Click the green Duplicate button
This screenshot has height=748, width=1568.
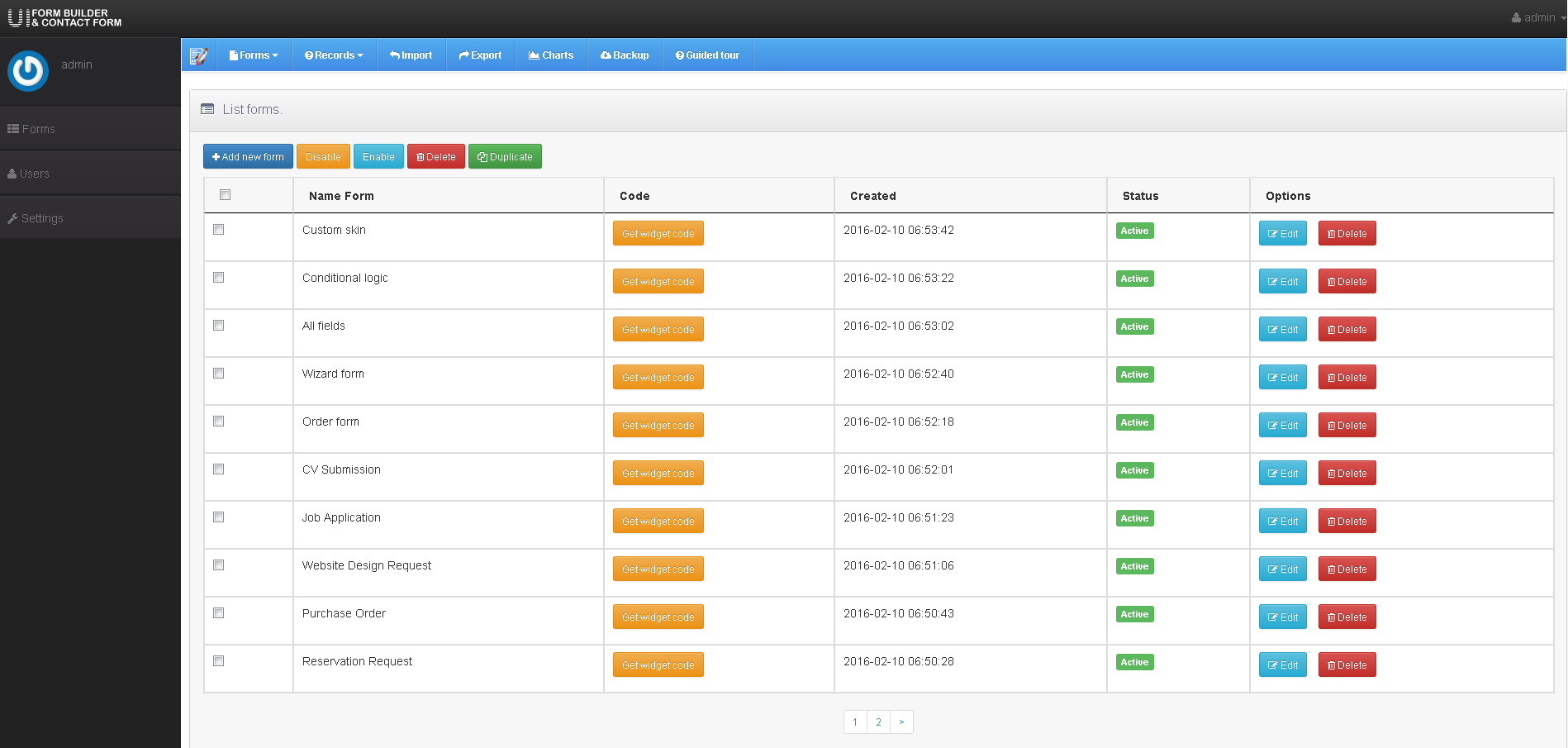pyautogui.click(x=505, y=157)
